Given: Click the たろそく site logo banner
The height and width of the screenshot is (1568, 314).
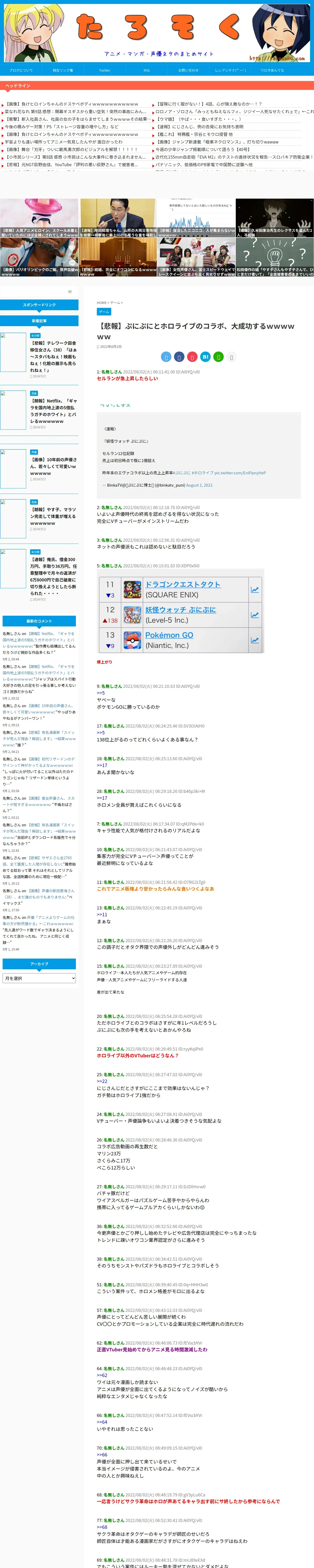Looking at the screenshot, I should coord(157,33).
